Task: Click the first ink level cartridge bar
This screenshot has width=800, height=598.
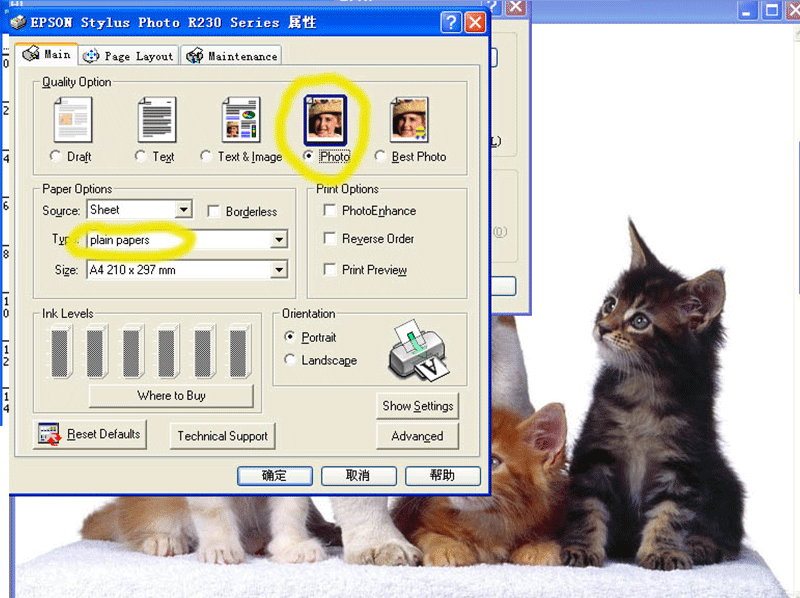Action: pyautogui.click(x=59, y=351)
